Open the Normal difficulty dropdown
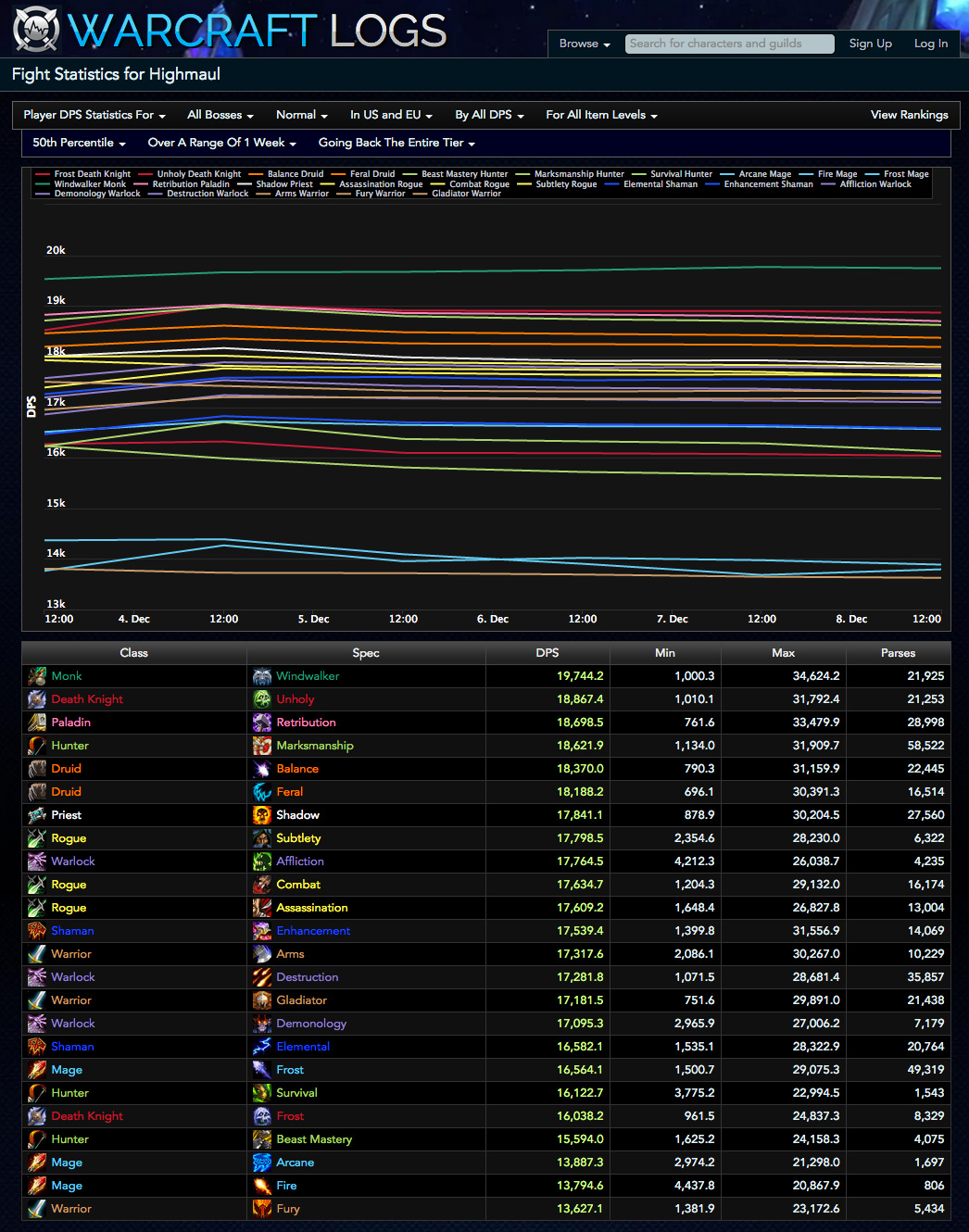The height and width of the screenshot is (1232, 969). point(302,115)
